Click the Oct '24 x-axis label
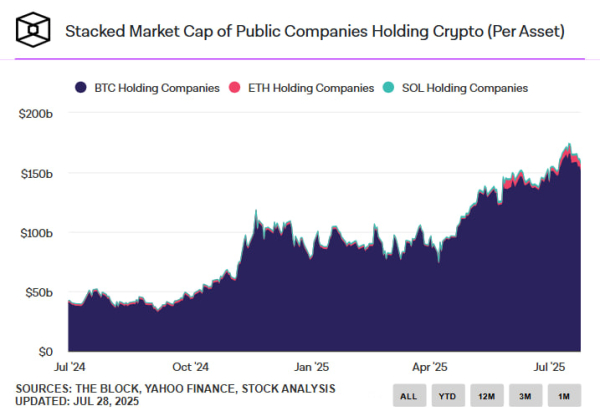Screen dimensions: 600x411 [x=191, y=367]
